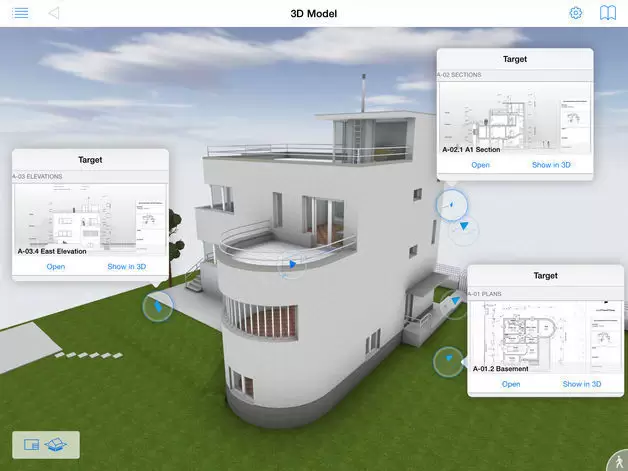Tap the basement plan marker on the right lawn

click(x=448, y=360)
